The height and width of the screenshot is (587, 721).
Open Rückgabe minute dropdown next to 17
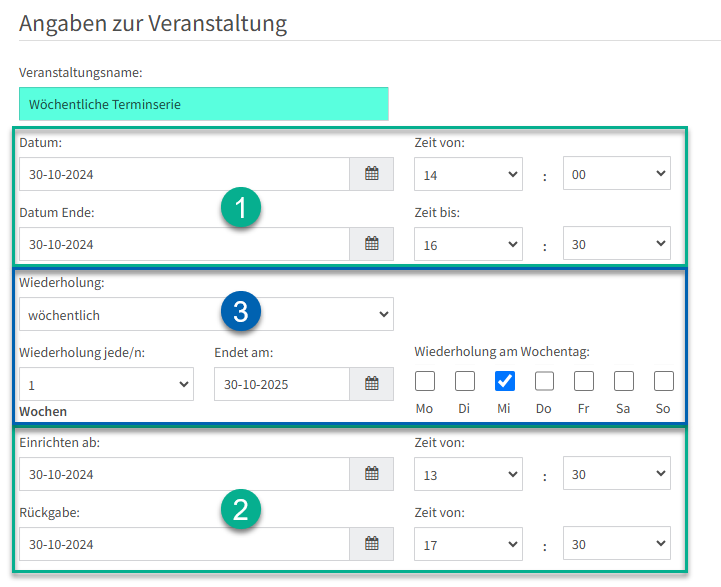pyautogui.click(x=617, y=543)
